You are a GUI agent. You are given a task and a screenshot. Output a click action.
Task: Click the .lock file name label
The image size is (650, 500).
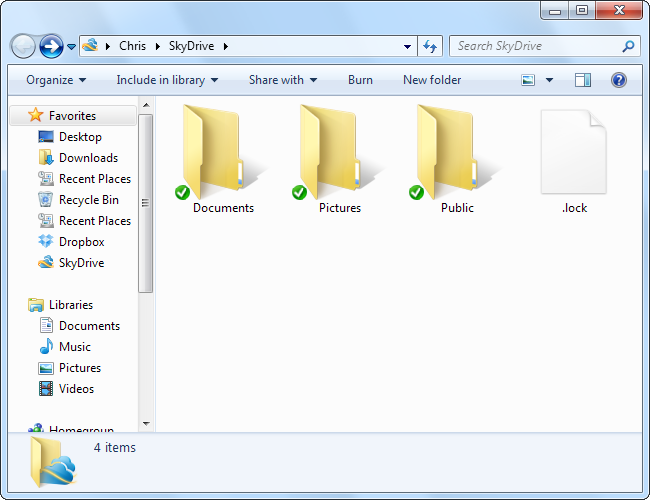(575, 208)
